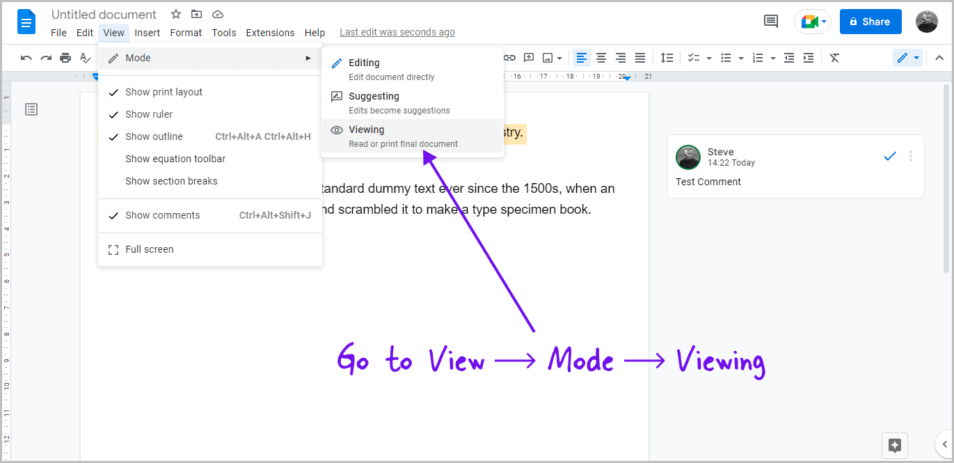Align text left
Image resolution: width=954 pixels, height=463 pixels.
[582, 58]
